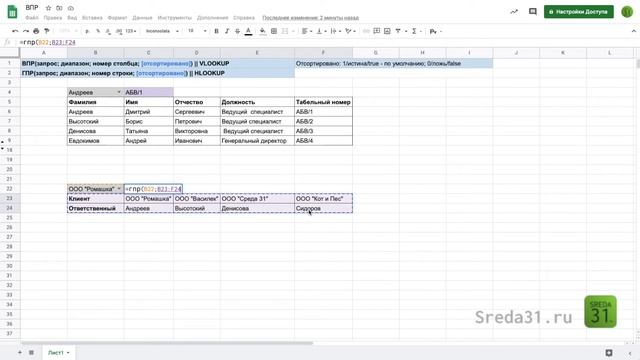Print the spreadsheet
Image resolution: width=640 pixels, height=360 pixels.
36,31
